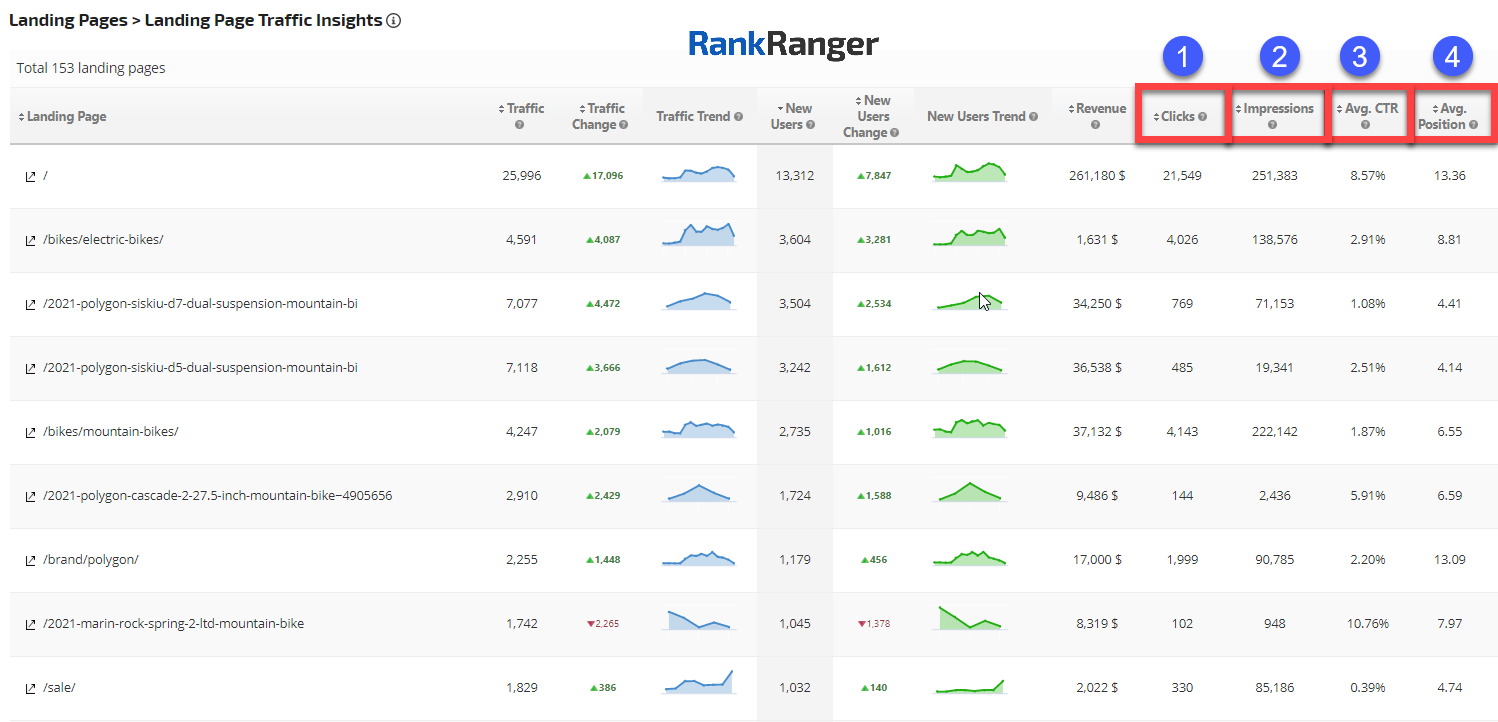Click new users trend chart for /sale/
This screenshot has width=1498, height=722.
(x=969, y=687)
